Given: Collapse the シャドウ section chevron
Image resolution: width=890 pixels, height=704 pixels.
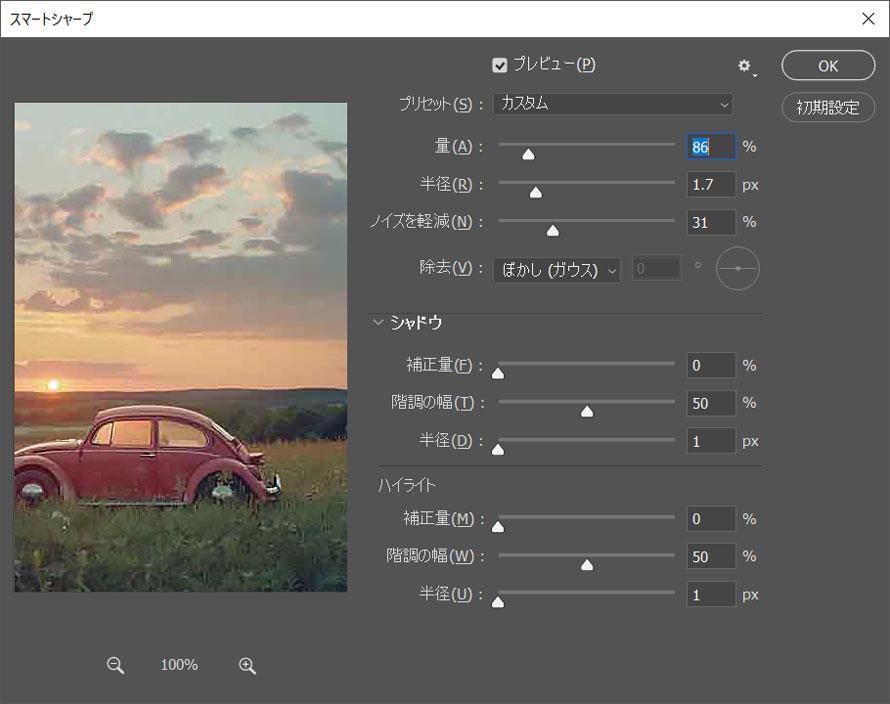Looking at the screenshot, I should [x=378, y=322].
